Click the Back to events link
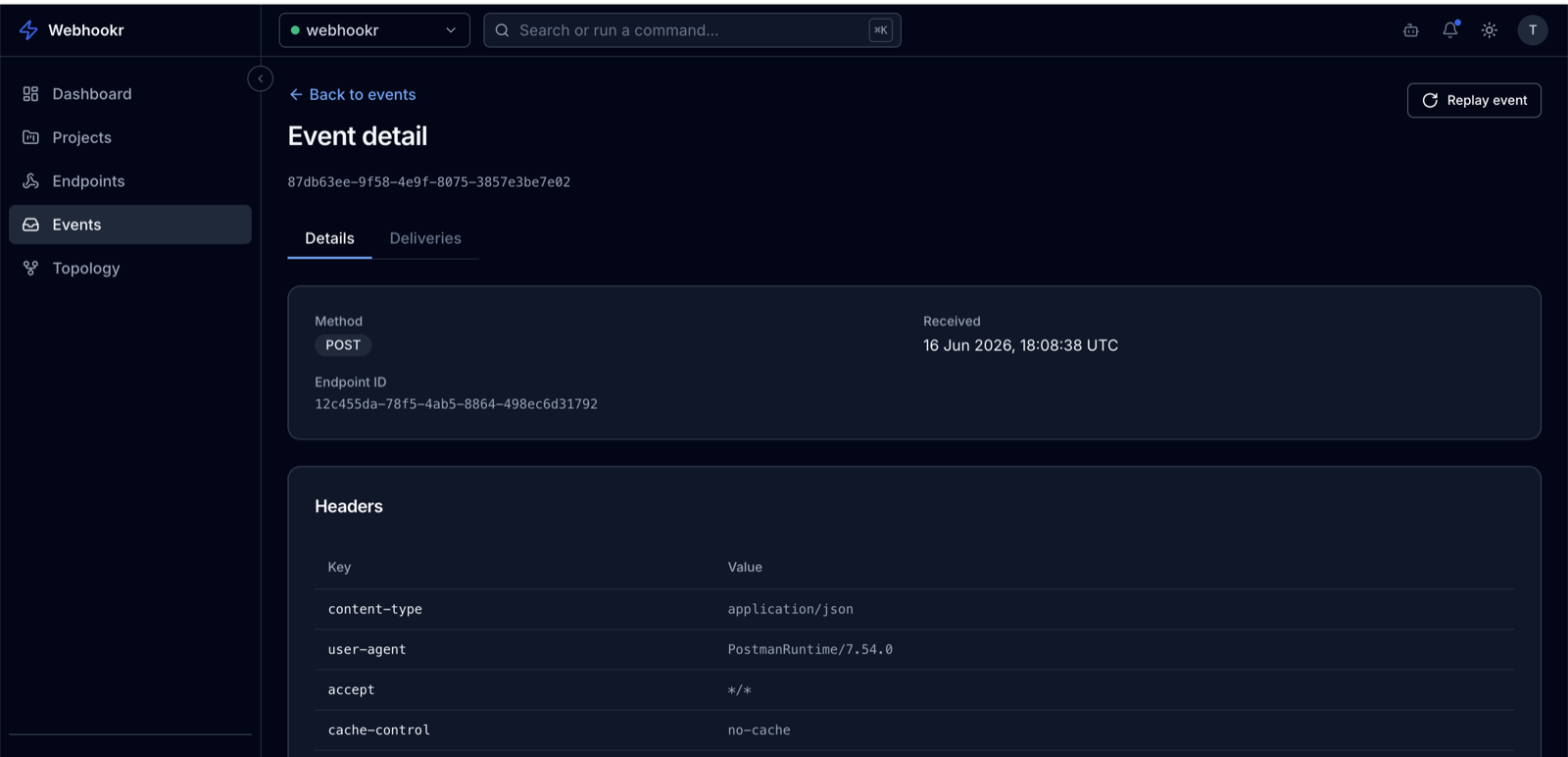 pyautogui.click(x=353, y=94)
